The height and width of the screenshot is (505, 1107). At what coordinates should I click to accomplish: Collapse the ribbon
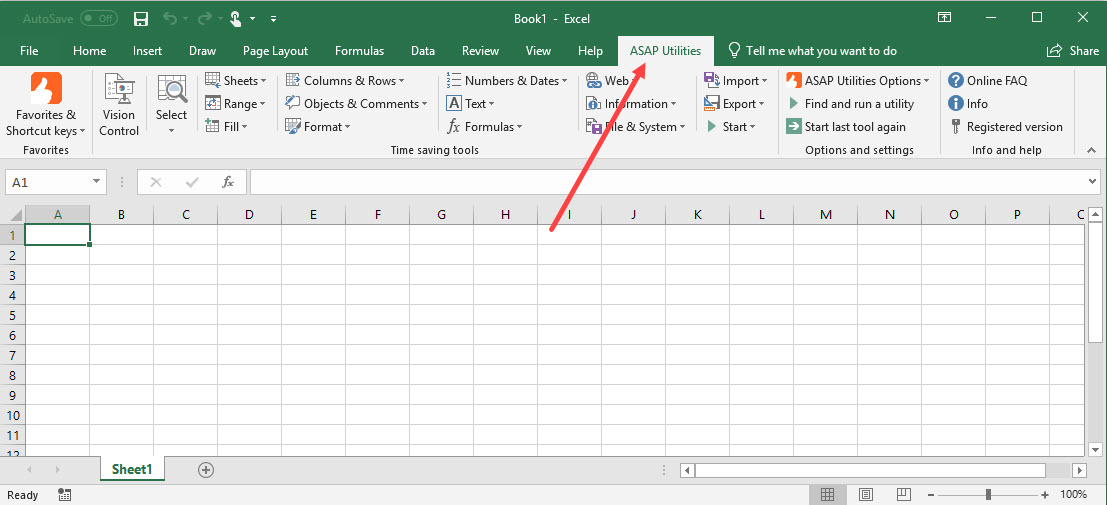coord(1091,150)
